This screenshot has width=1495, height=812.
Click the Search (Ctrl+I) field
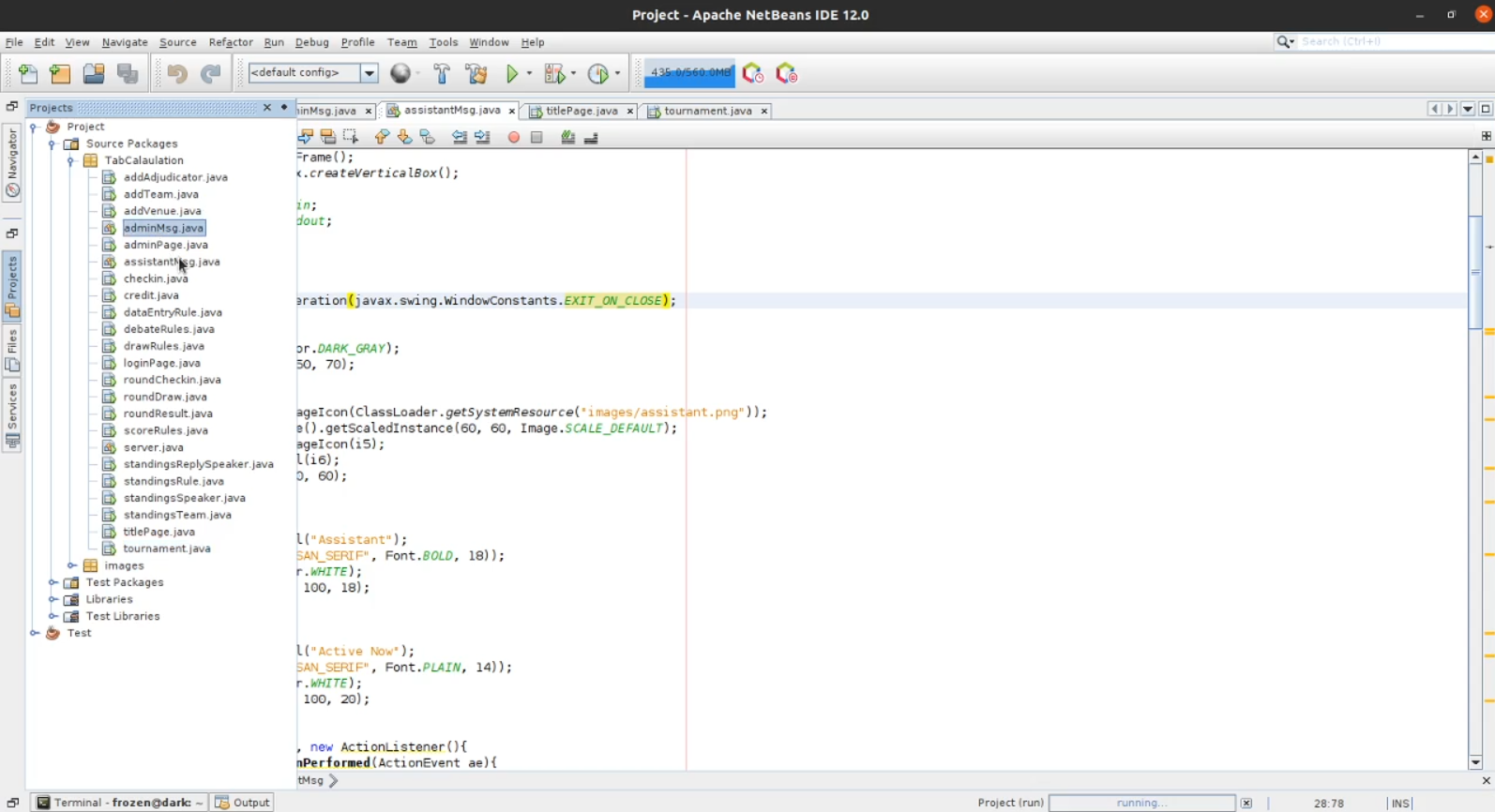[x=1395, y=41]
